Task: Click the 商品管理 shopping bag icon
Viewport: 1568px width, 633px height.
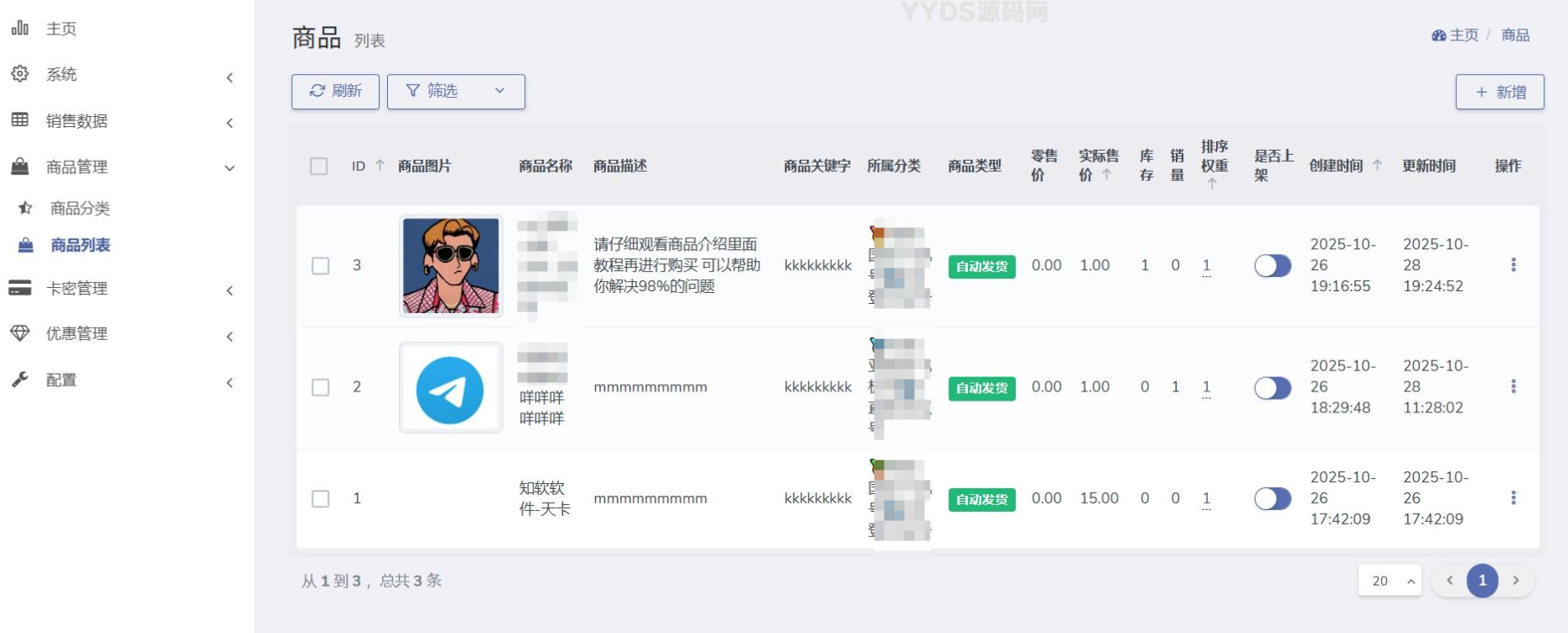Action: (x=20, y=166)
